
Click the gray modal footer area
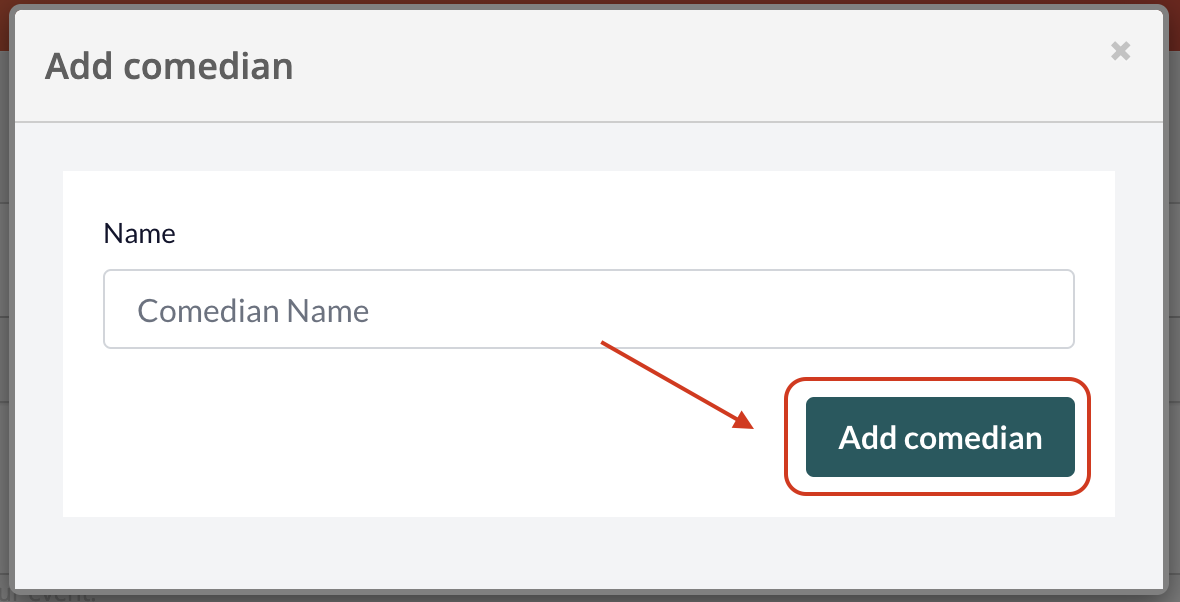588,552
